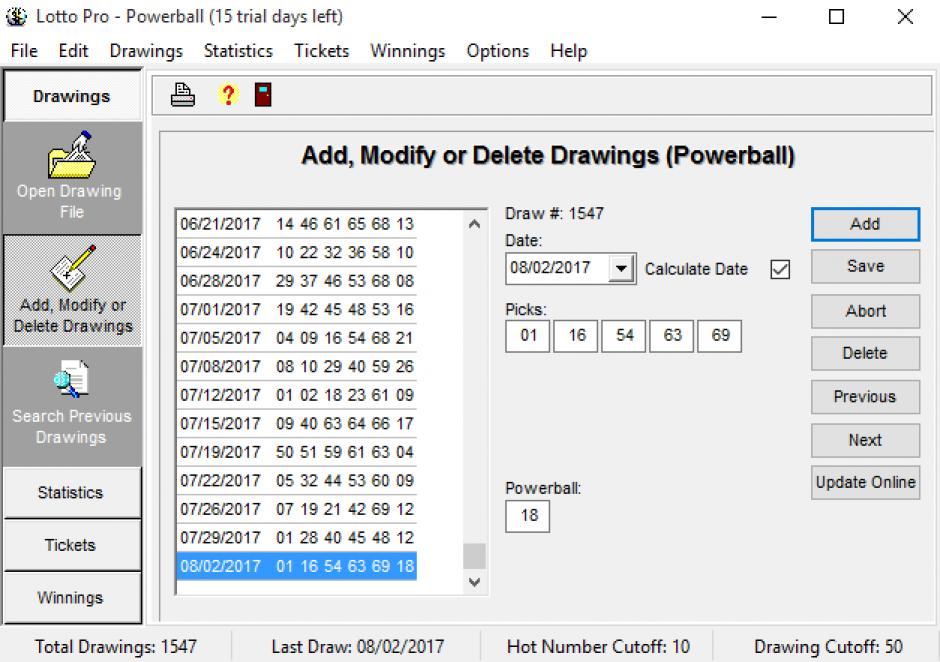Select the 06/24/2017 drawing row
This screenshot has height=662, width=940.
coord(297,252)
